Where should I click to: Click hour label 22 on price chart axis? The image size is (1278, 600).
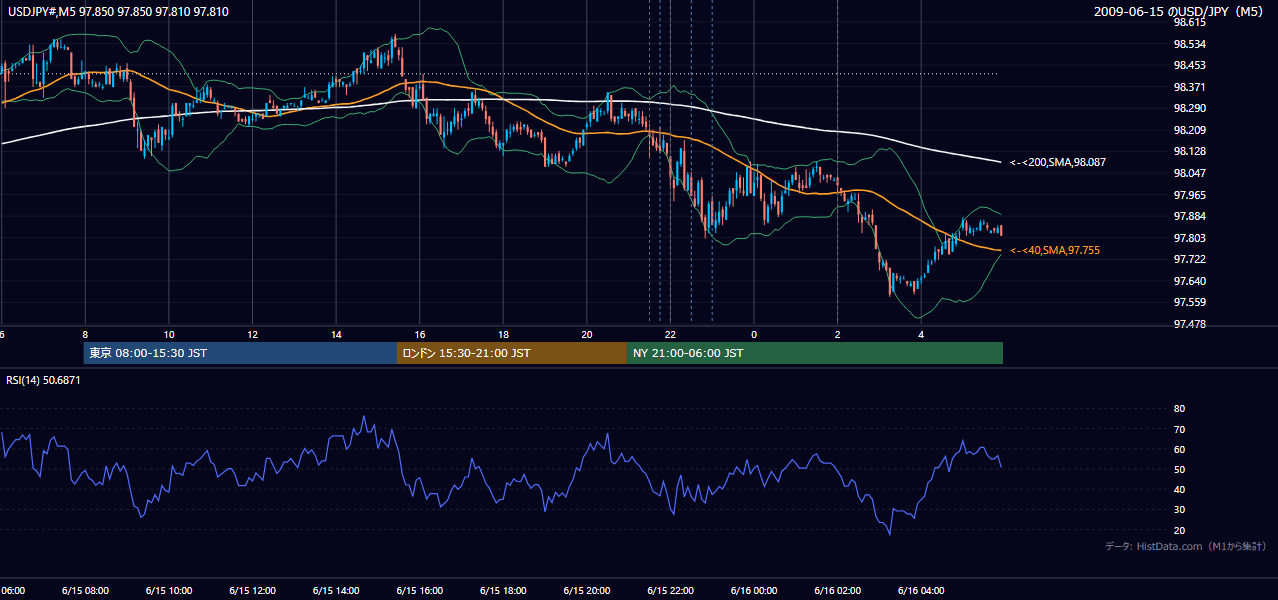coord(671,334)
